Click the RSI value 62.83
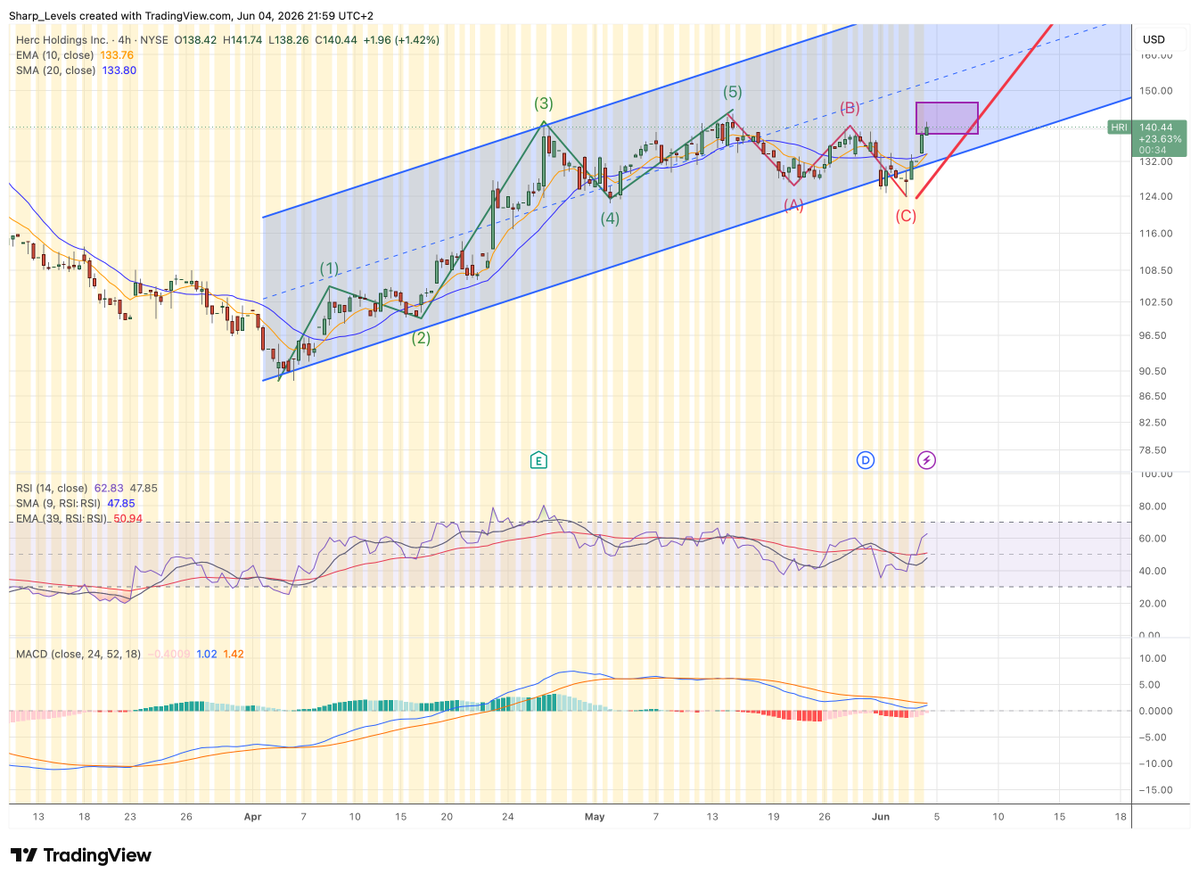 (x=109, y=488)
